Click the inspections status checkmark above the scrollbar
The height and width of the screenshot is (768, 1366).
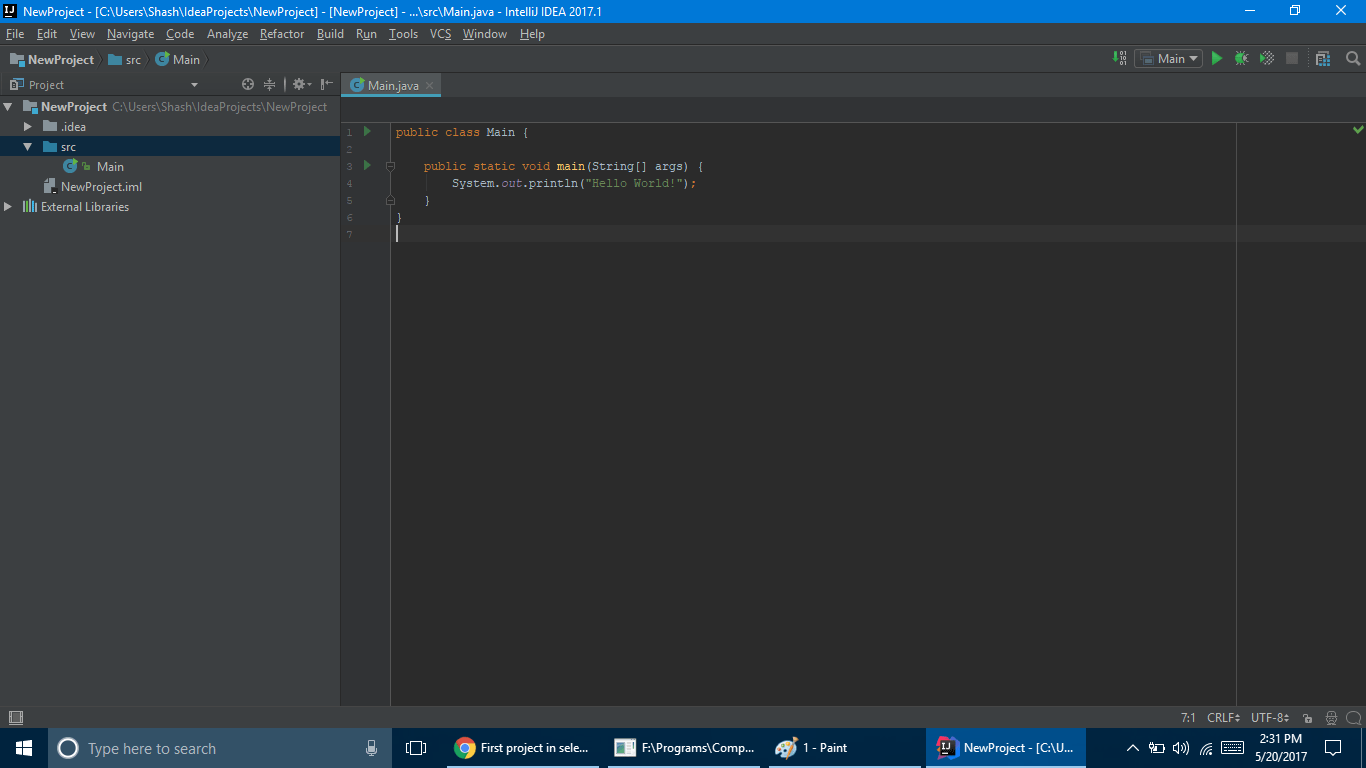1357,130
